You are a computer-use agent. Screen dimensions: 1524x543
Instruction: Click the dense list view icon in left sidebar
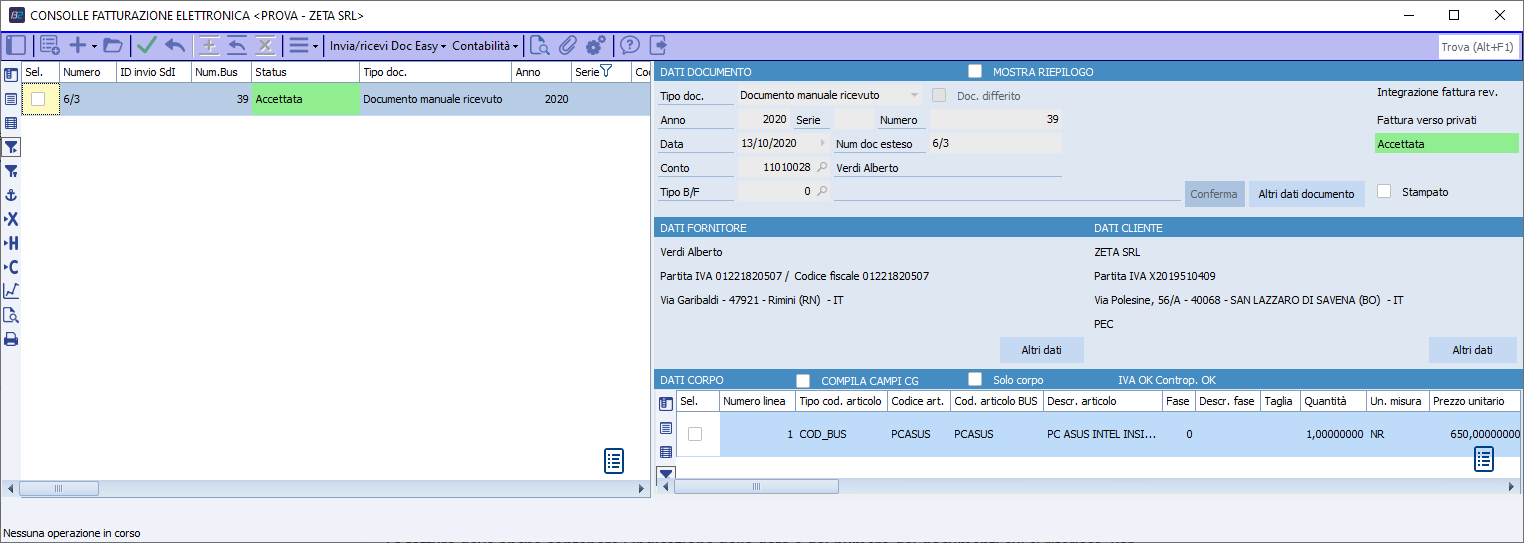(x=11, y=123)
